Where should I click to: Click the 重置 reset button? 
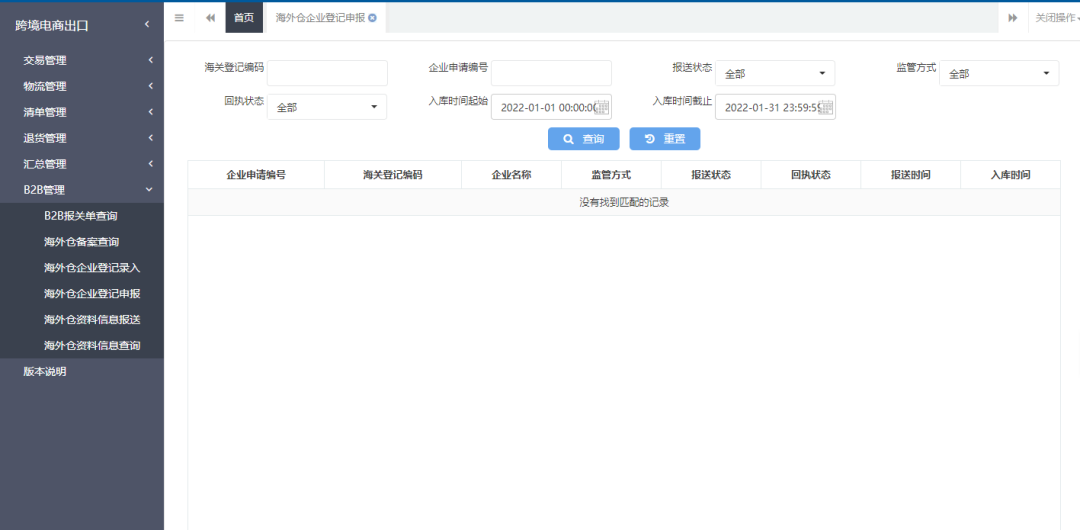coord(664,139)
